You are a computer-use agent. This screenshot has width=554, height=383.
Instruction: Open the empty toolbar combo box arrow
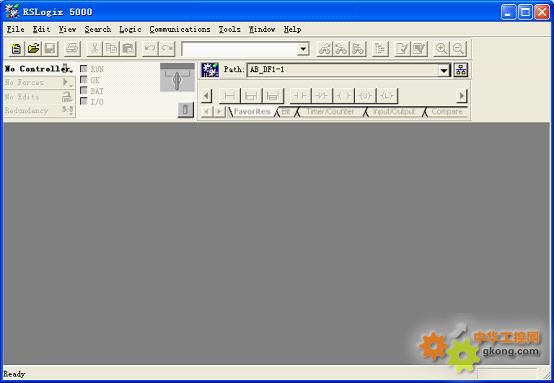click(303, 49)
